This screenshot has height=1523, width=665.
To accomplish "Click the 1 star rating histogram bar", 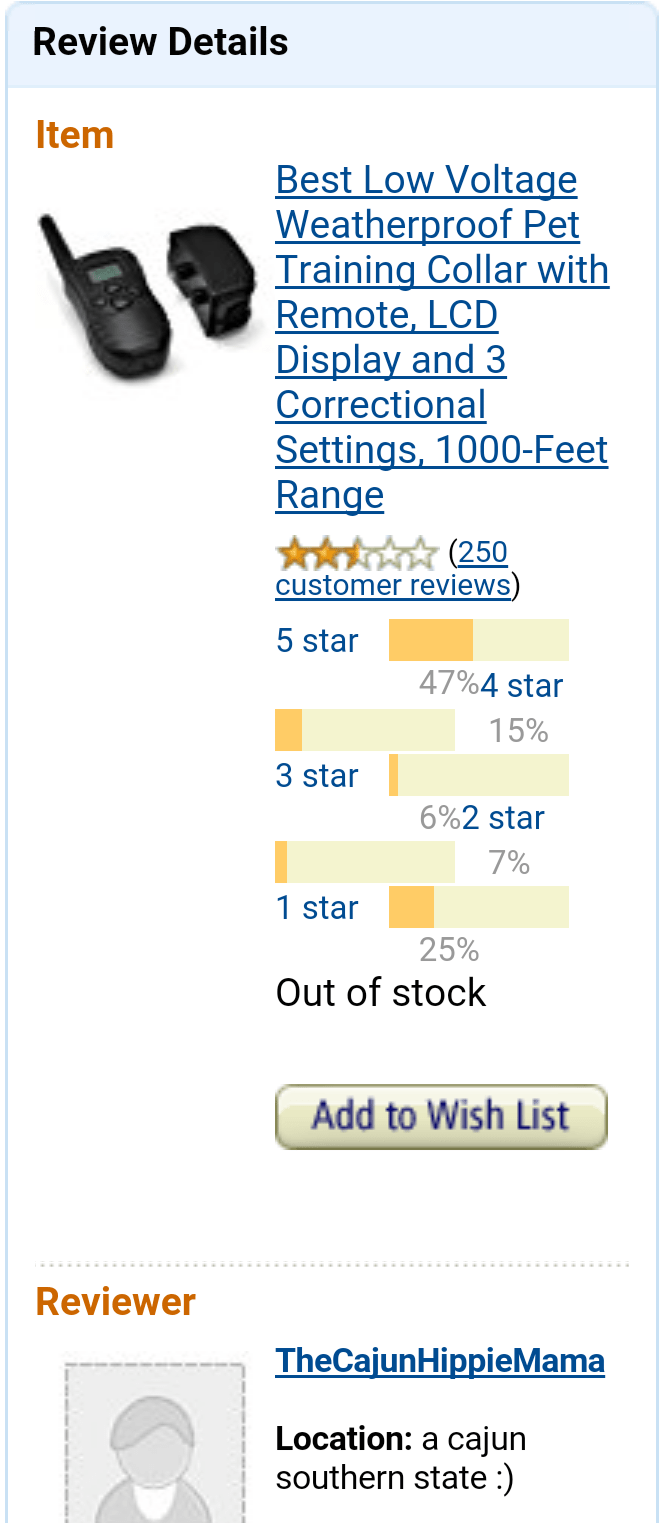I will 478,907.
